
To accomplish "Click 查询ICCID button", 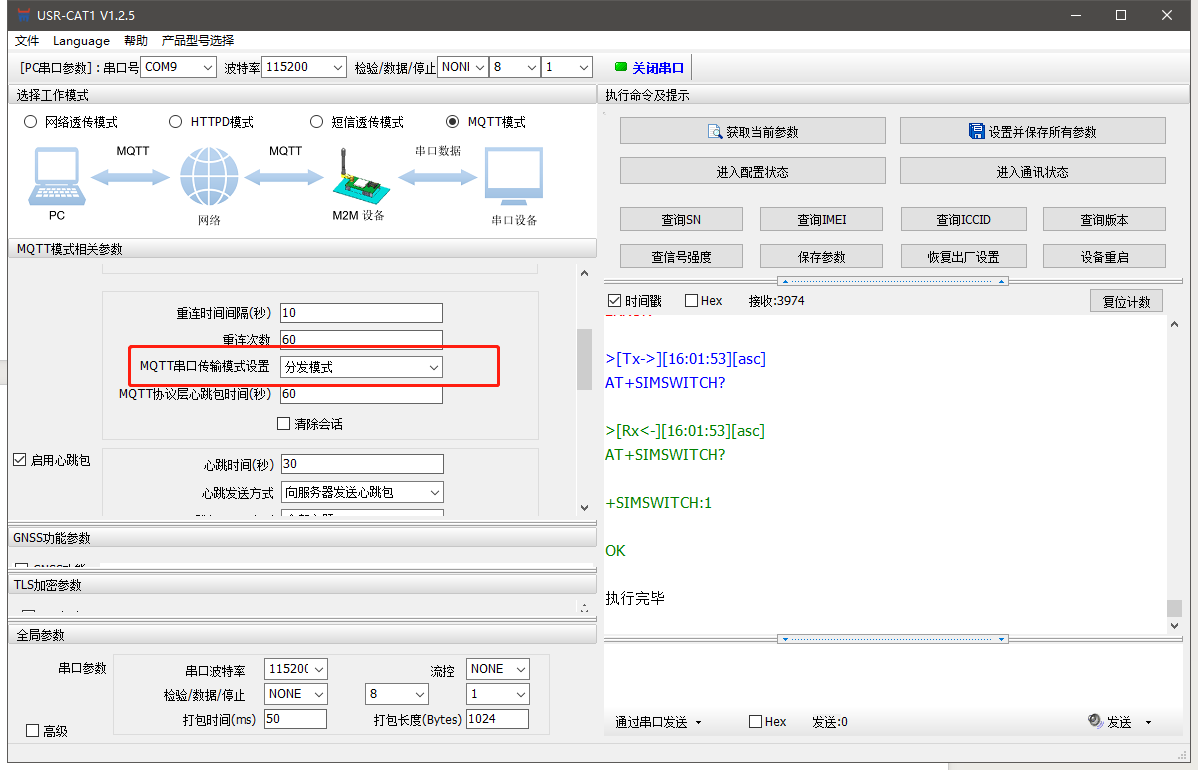I will coord(963,219).
